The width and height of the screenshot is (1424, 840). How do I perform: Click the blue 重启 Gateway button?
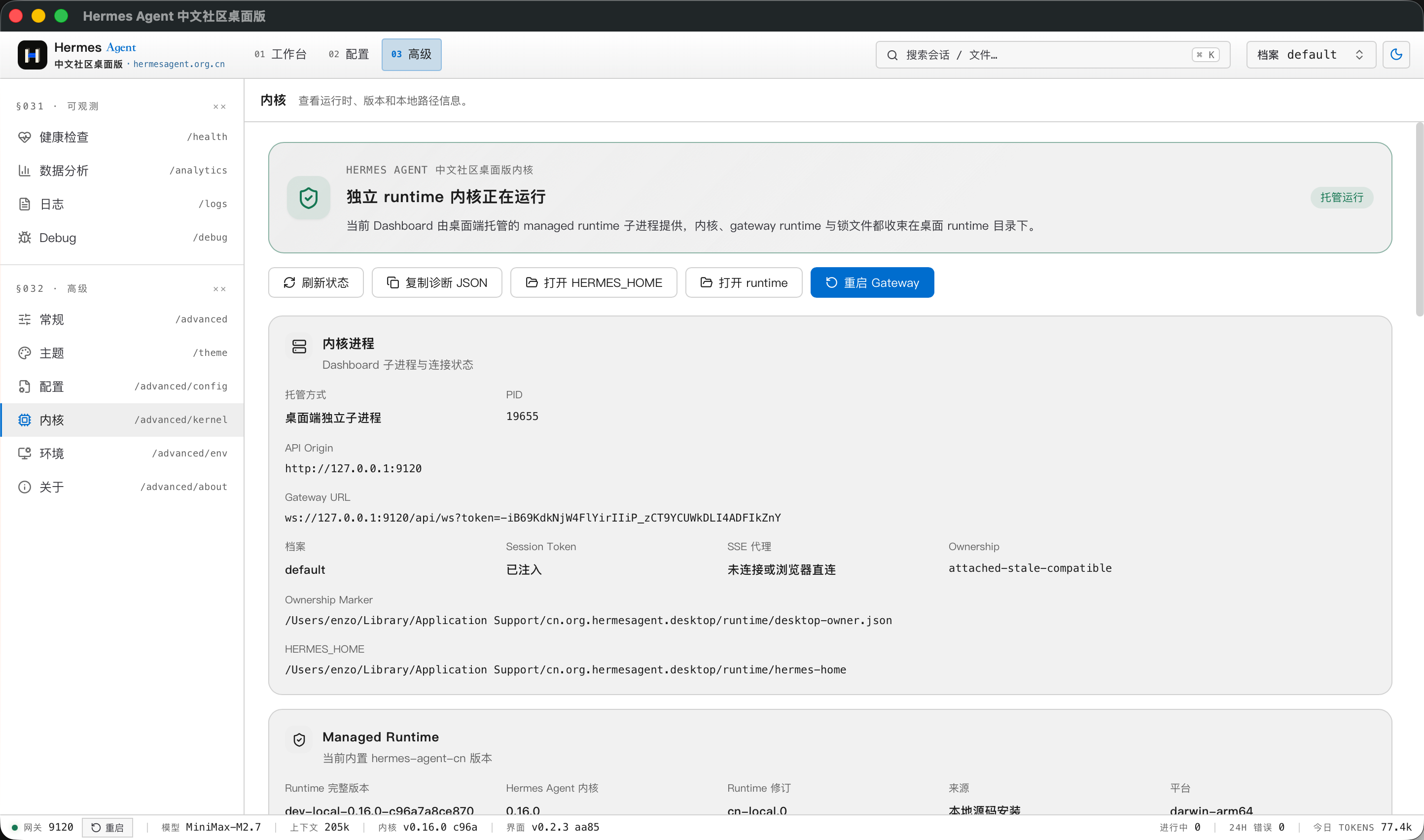(872, 282)
